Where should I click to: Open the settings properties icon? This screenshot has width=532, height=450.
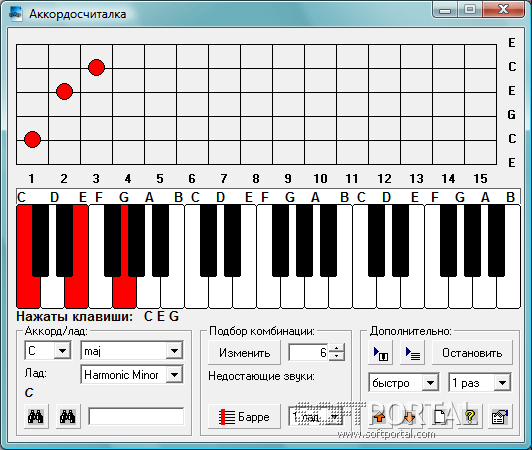pyautogui.click(x=500, y=416)
